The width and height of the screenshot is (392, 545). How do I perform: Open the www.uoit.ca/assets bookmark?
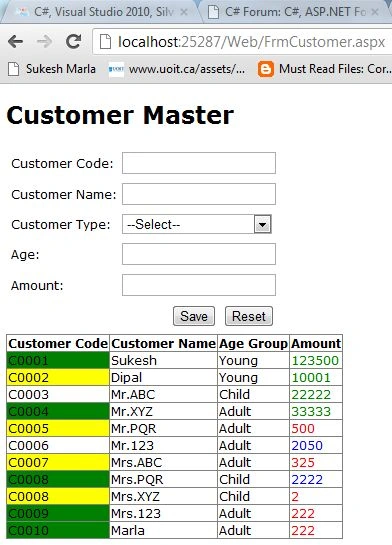click(x=177, y=69)
